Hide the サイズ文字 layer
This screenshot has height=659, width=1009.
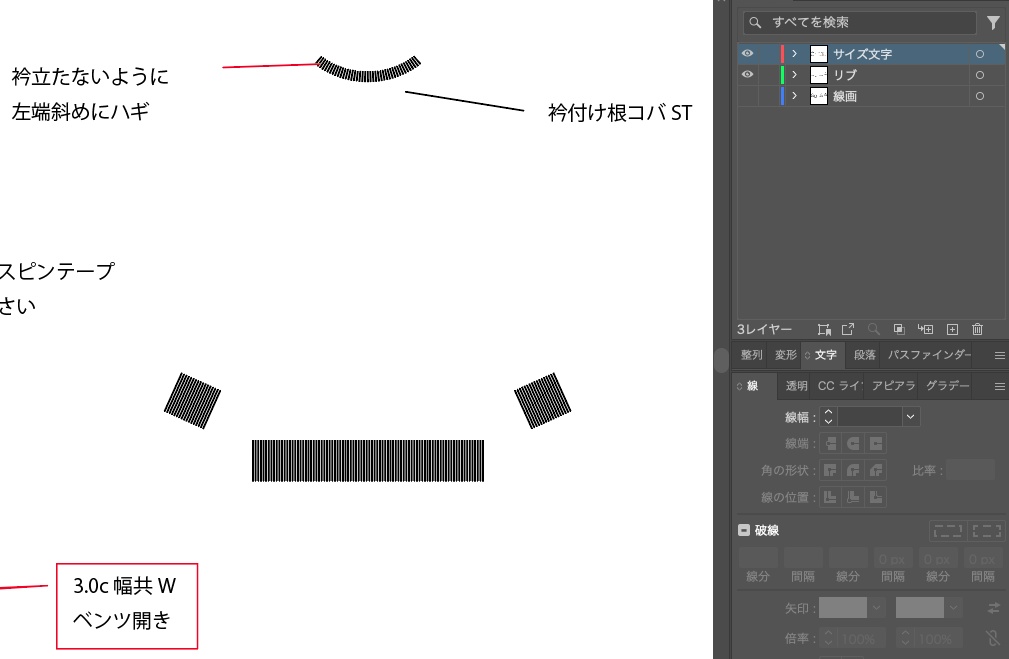746,54
